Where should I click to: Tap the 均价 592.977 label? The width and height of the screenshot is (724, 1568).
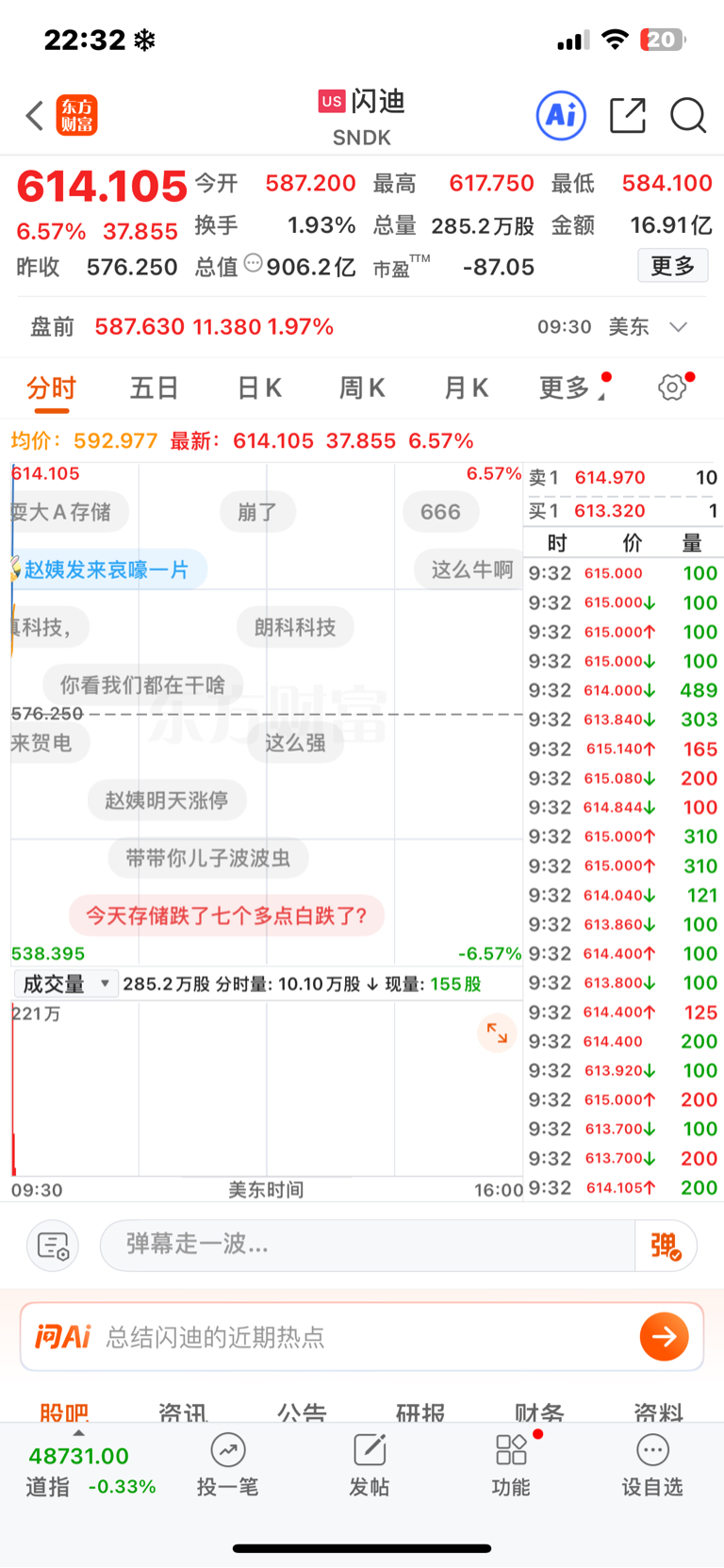pos(84,440)
